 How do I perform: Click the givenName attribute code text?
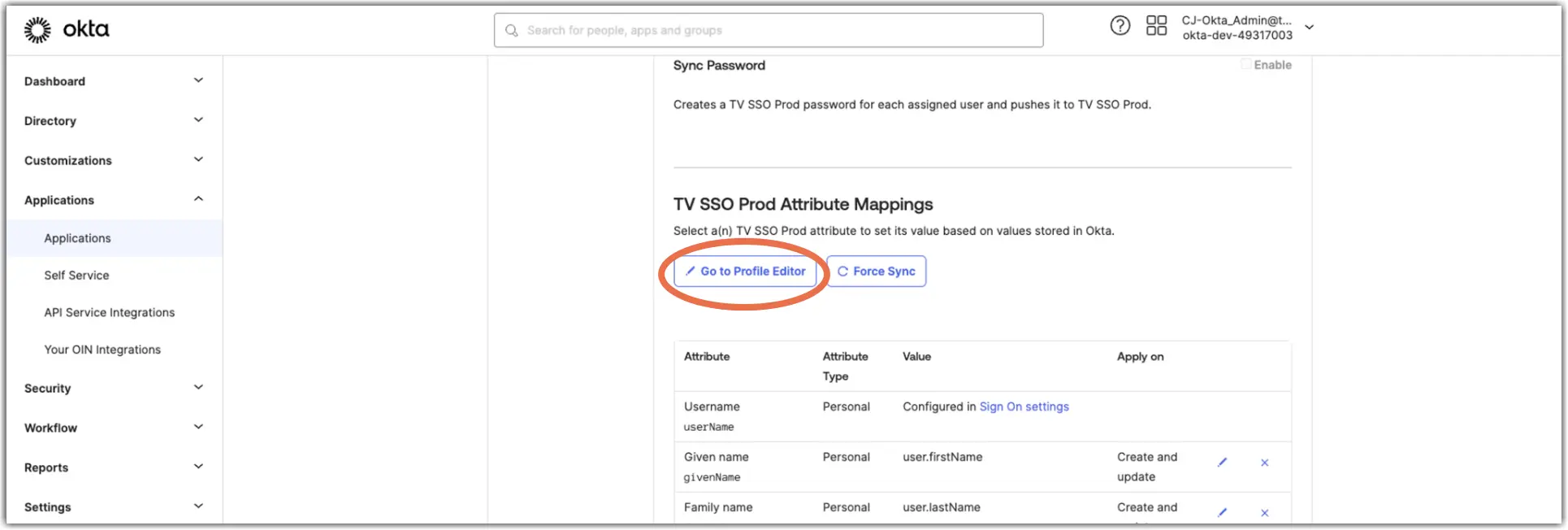(712, 477)
